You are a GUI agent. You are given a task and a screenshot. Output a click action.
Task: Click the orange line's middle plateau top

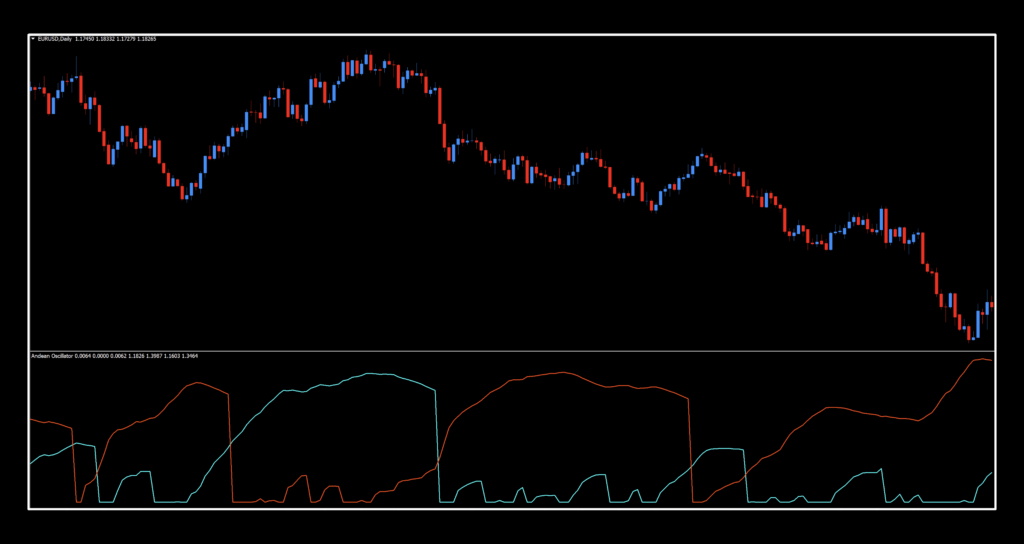pos(560,372)
